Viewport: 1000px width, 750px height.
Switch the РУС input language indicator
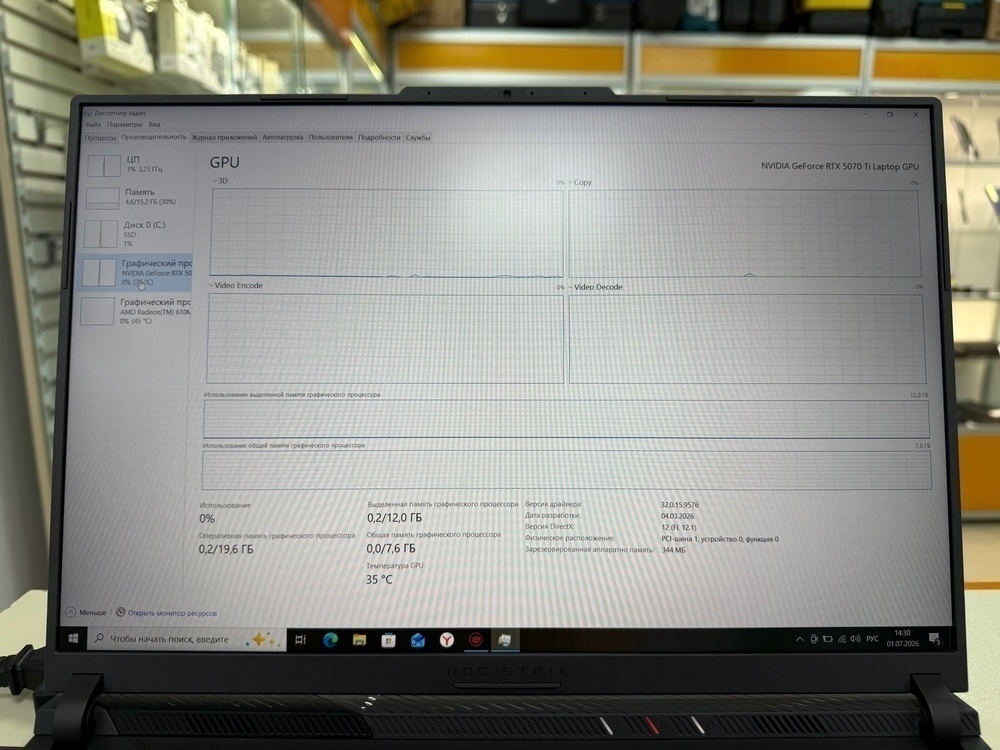pyautogui.click(x=872, y=639)
